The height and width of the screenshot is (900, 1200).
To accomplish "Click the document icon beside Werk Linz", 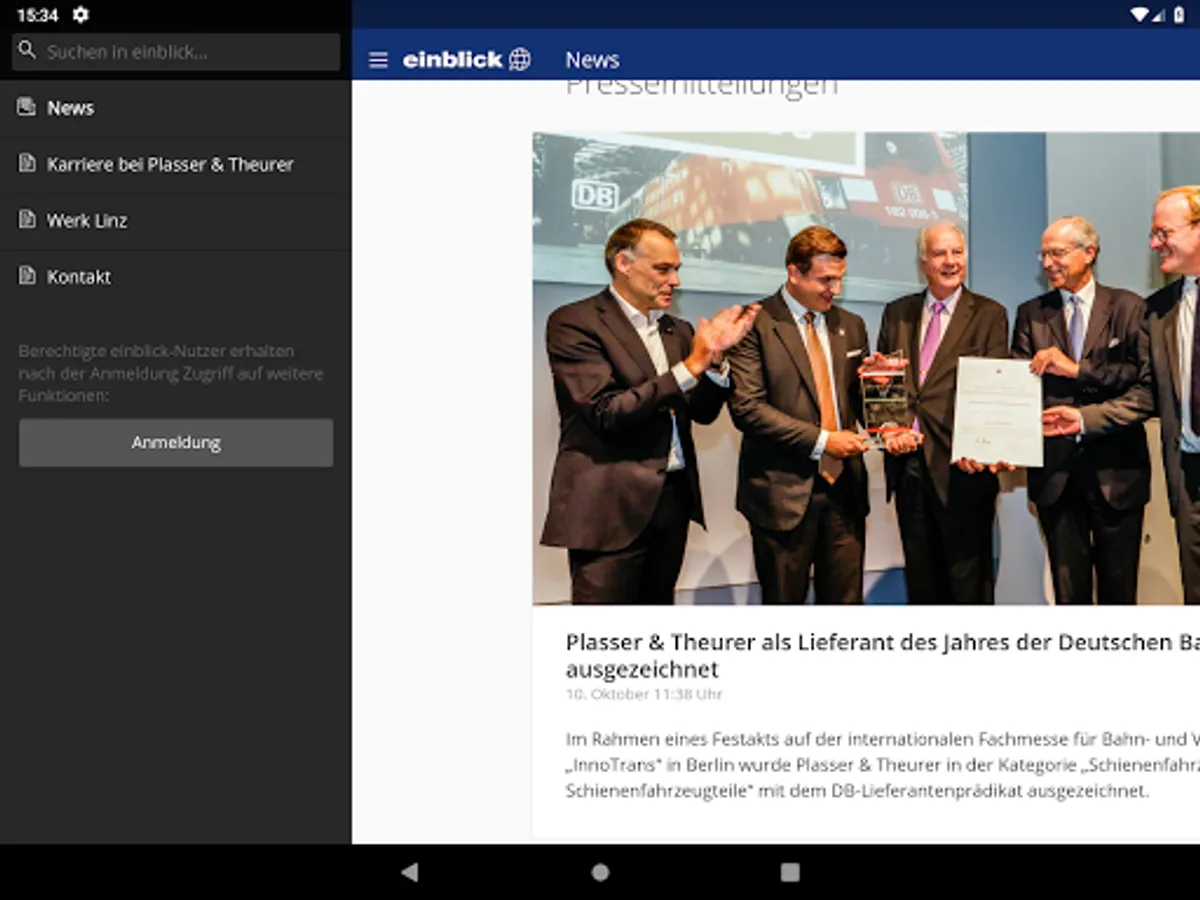I will (27, 219).
